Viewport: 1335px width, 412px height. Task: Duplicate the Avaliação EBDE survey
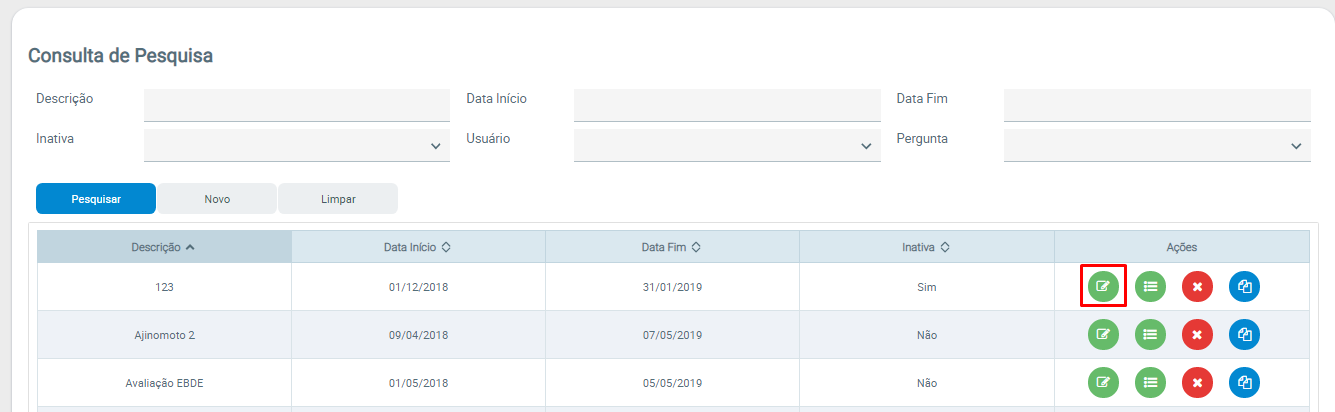[x=1244, y=382]
